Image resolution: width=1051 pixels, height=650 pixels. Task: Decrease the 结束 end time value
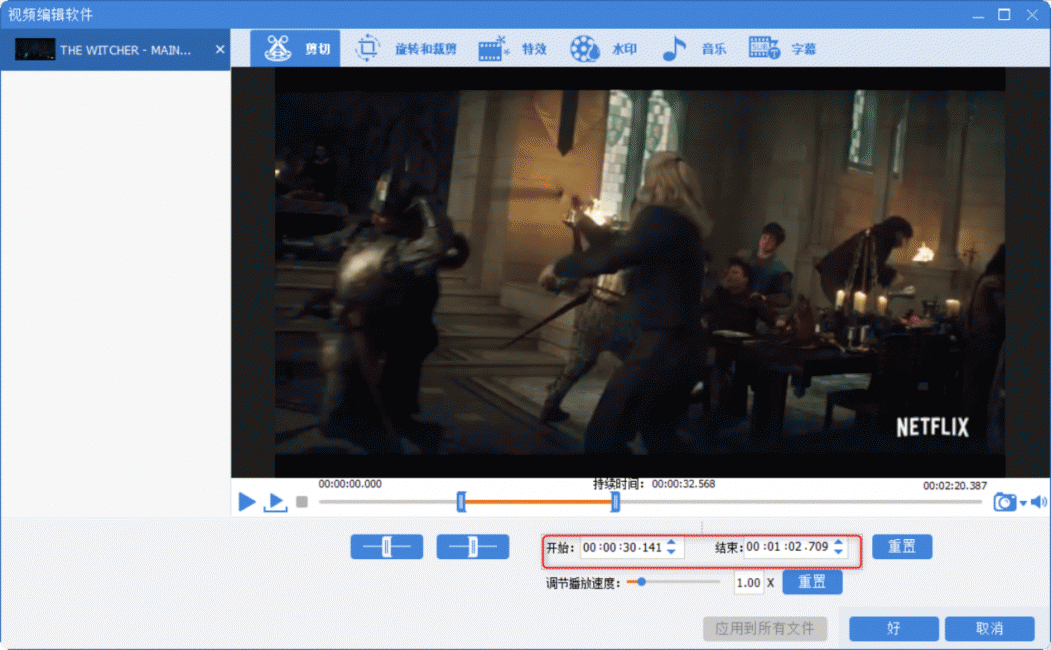[x=838, y=551]
